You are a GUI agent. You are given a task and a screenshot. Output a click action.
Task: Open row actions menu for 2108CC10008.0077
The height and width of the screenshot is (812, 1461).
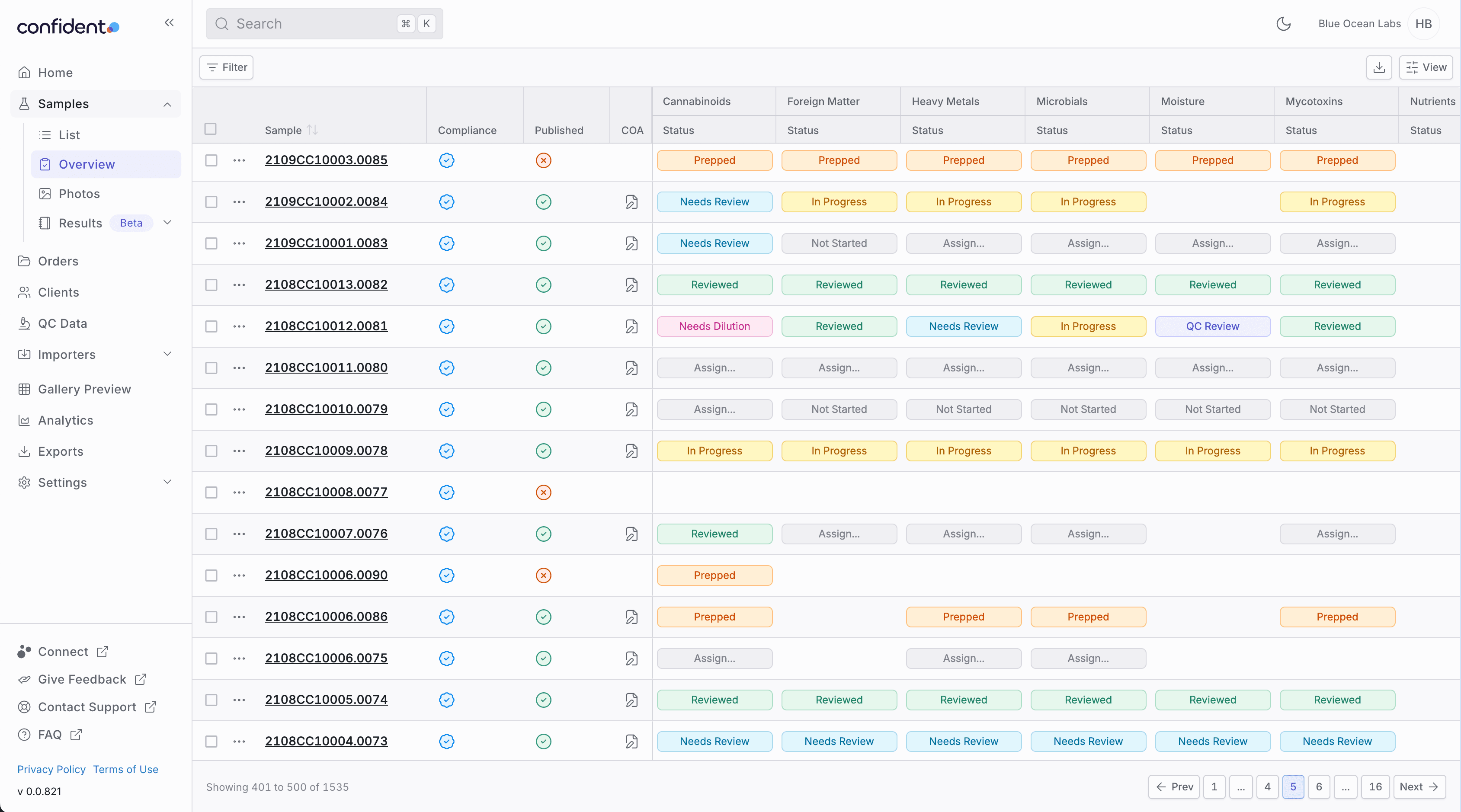click(239, 492)
